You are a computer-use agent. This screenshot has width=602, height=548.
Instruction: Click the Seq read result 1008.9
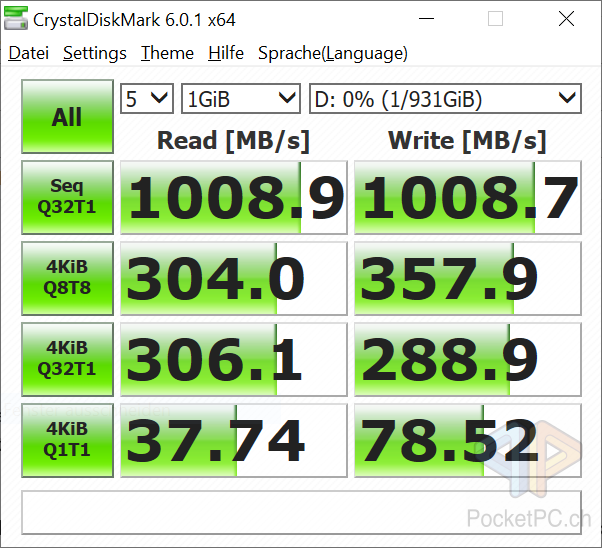pyautogui.click(x=233, y=198)
